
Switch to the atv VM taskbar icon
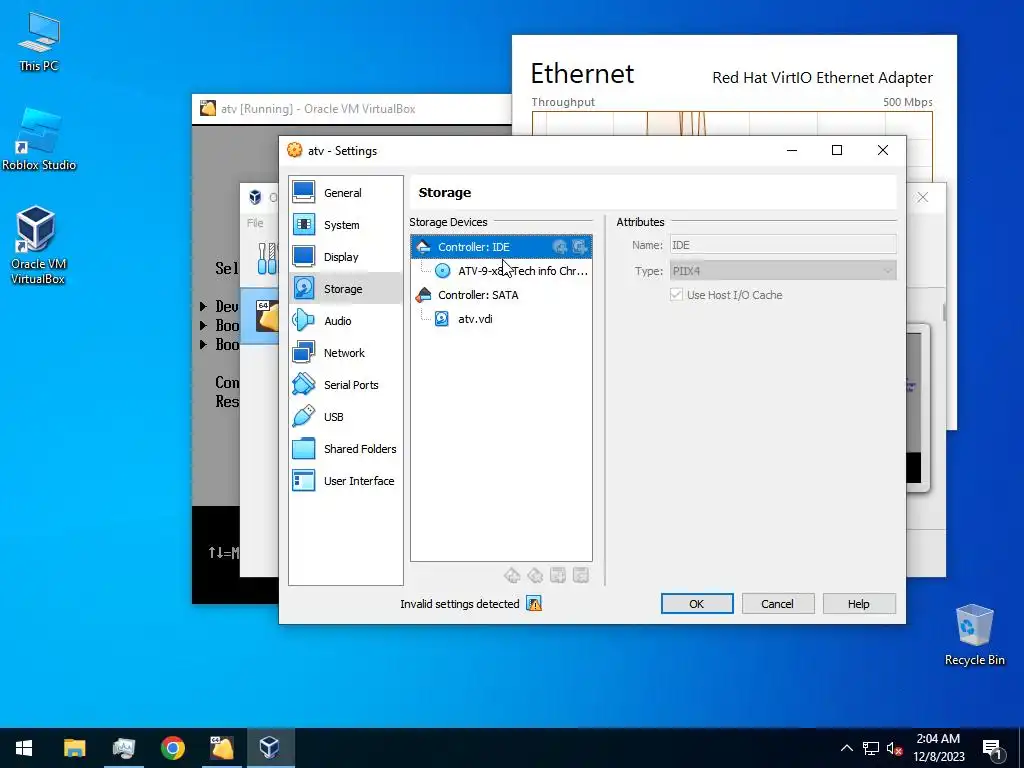pos(221,748)
